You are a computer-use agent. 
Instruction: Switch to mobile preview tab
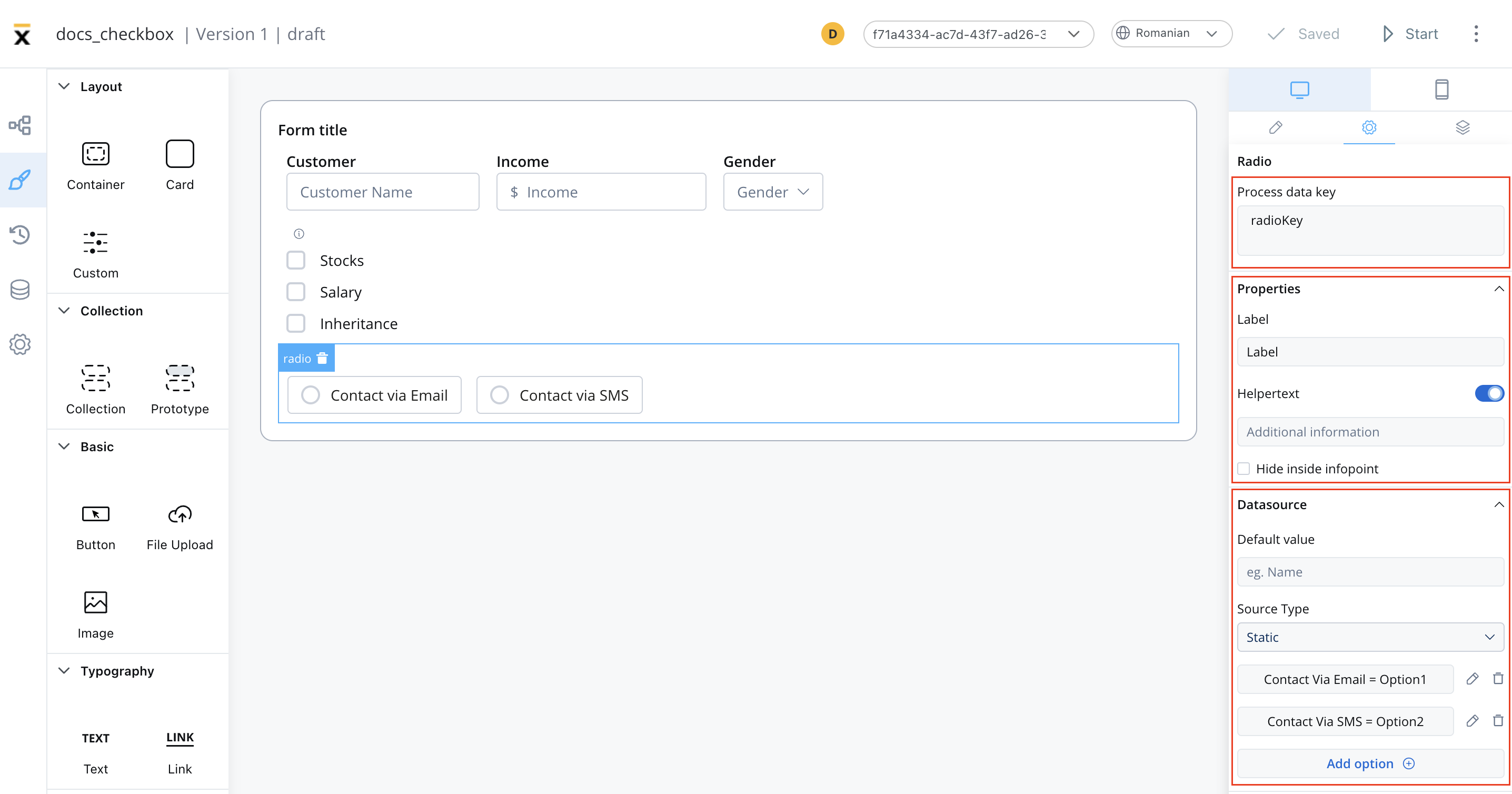1441,90
